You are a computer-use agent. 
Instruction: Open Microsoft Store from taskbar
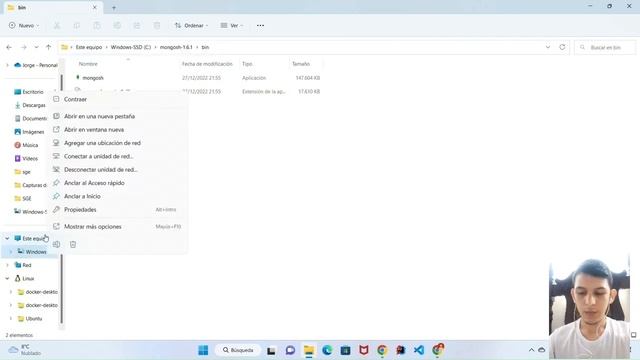point(345,350)
